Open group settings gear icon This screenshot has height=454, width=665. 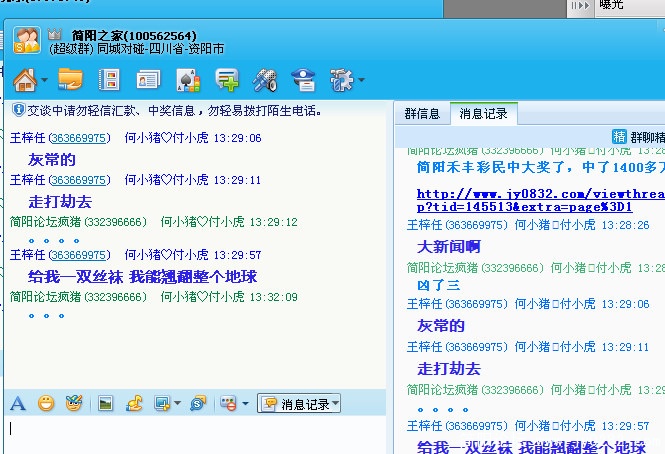point(341,80)
